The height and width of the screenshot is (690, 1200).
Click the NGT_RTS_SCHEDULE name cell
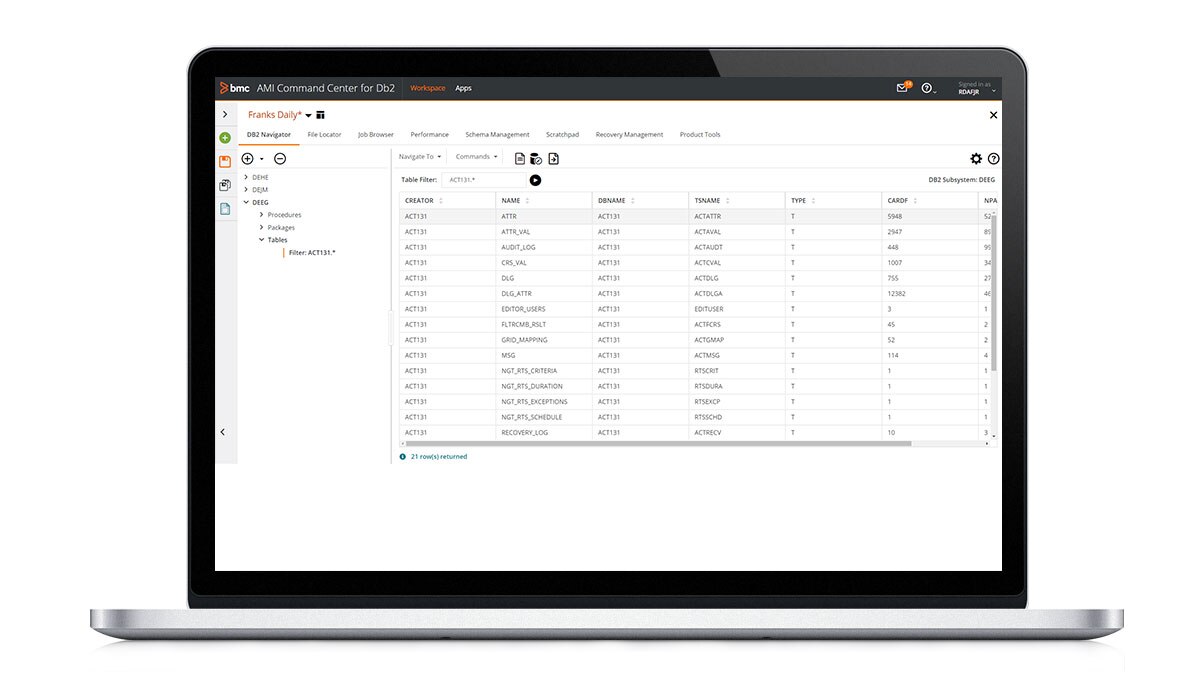pos(545,417)
